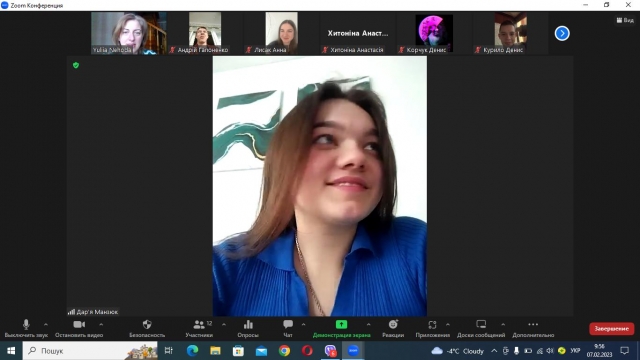Expand audio options arrow beside microphone
The height and width of the screenshot is (360, 640).
[46, 324]
